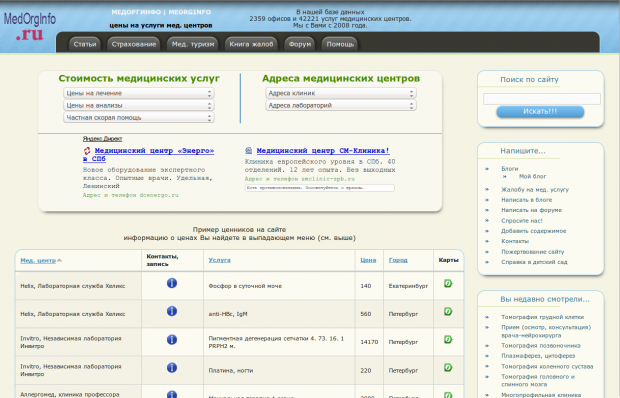Go to Мед. туризм section
This screenshot has height=398, width=620.
click(x=193, y=44)
